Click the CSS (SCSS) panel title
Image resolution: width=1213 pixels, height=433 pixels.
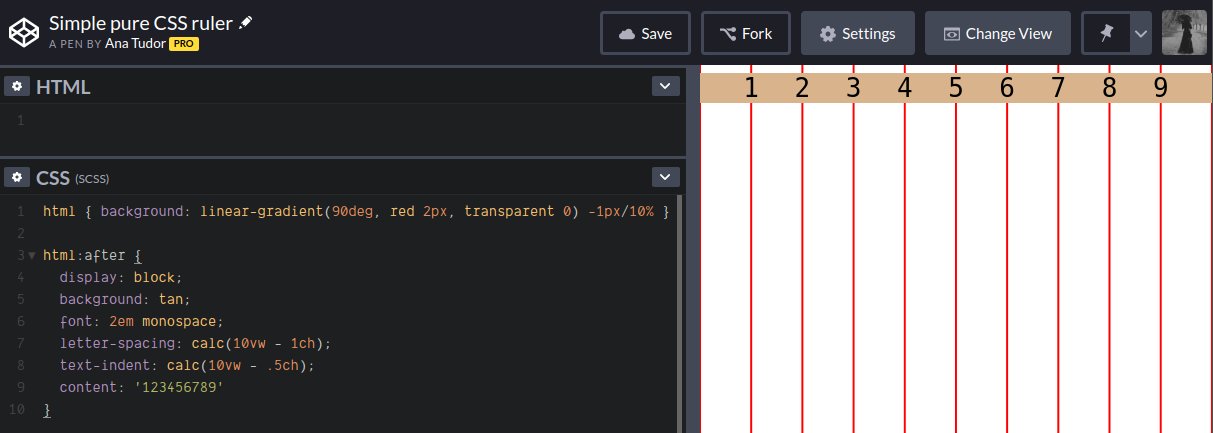coord(72,178)
